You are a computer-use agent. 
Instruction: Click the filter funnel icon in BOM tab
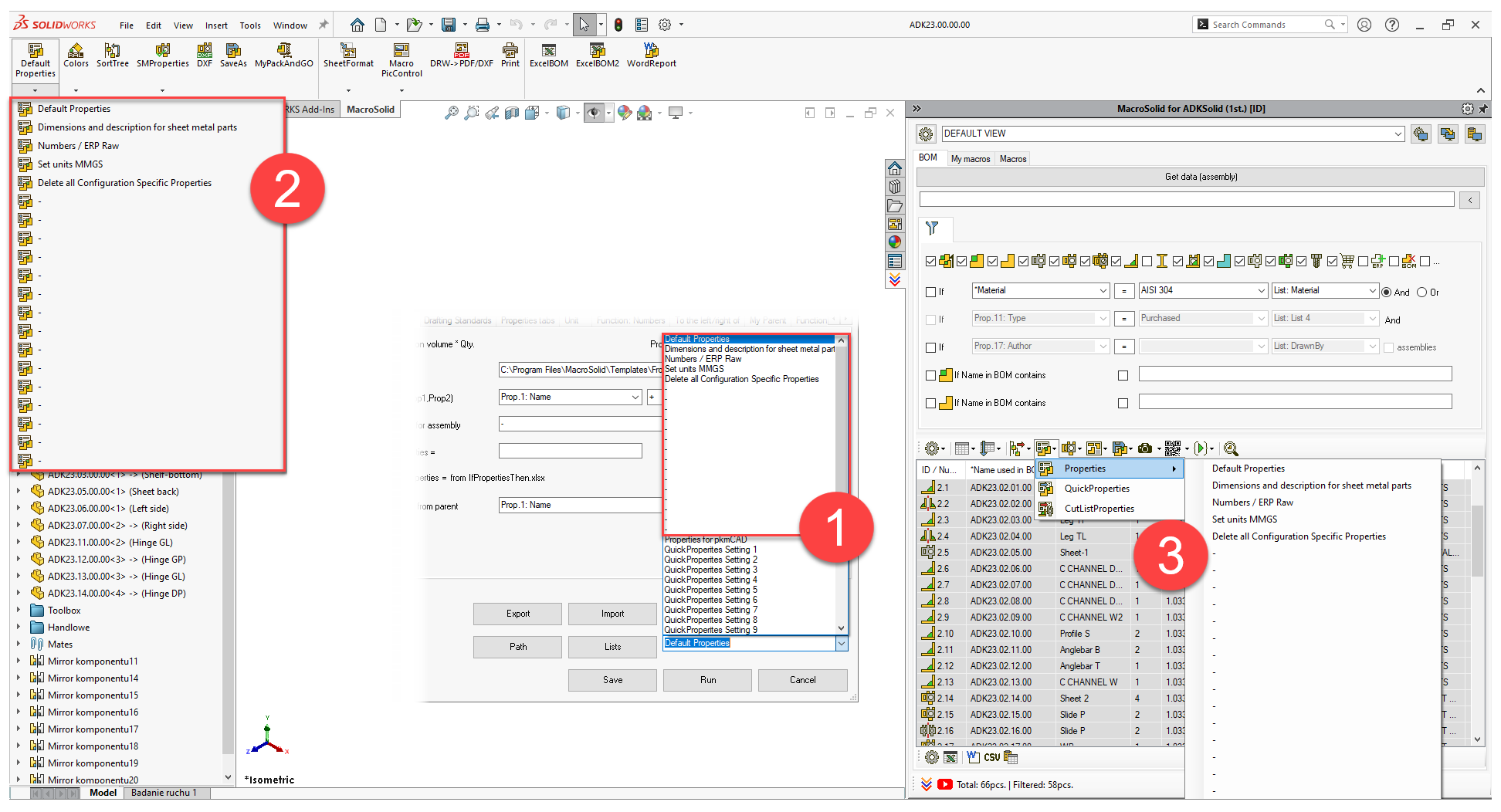click(x=932, y=228)
